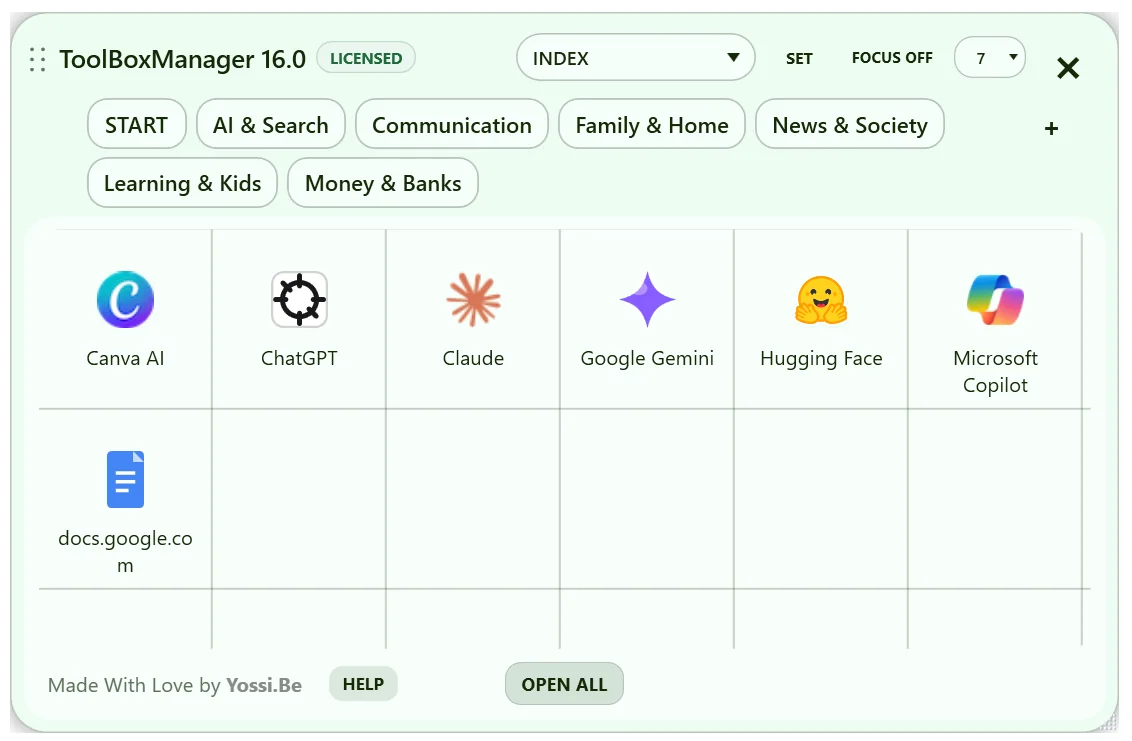Click the LICENSED badge
The image size is (1132, 741).
(x=366, y=58)
